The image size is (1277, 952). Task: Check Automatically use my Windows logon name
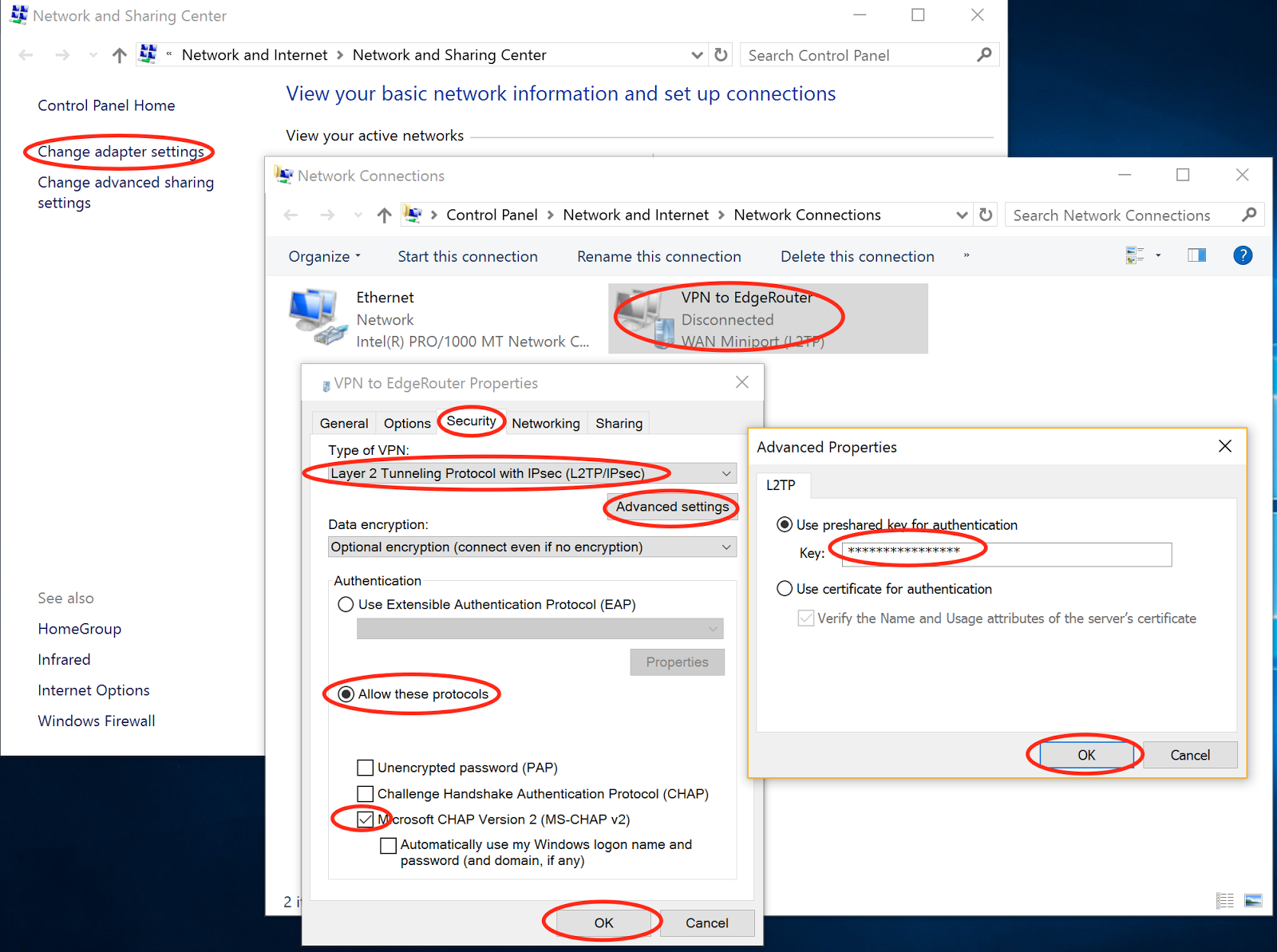click(x=389, y=845)
